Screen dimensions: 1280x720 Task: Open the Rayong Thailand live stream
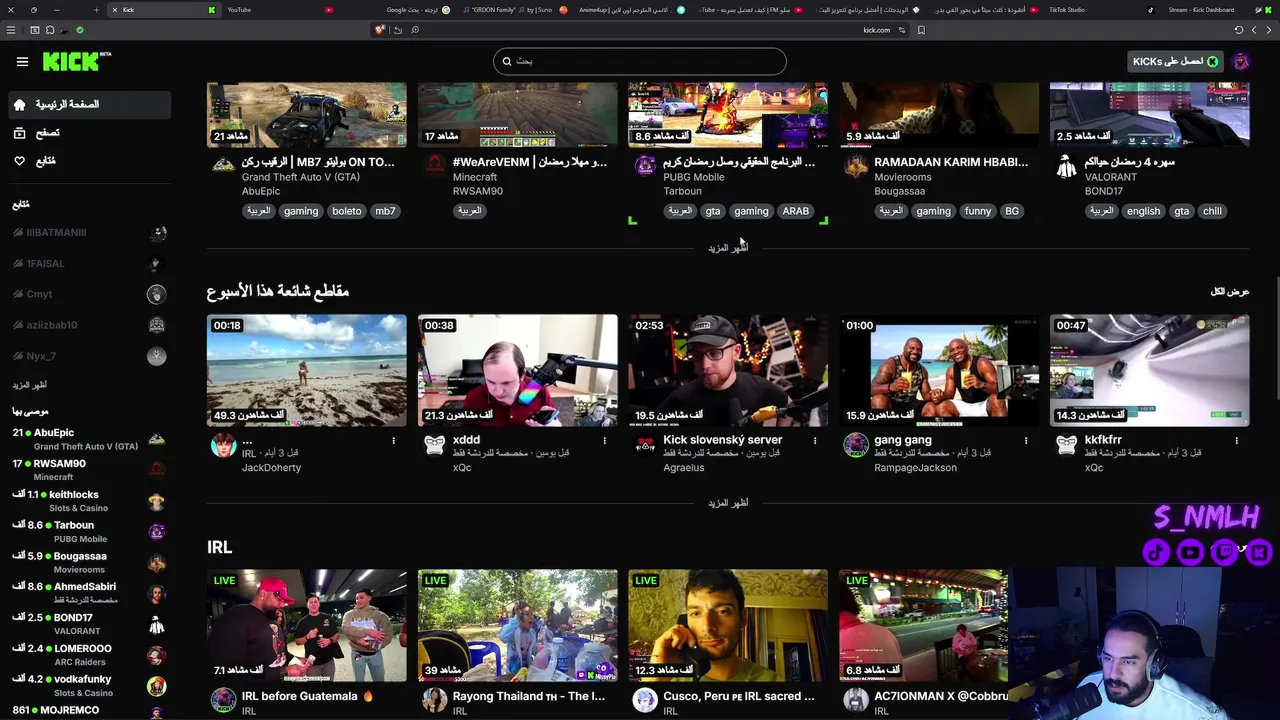pyautogui.click(x=518, y=626)
